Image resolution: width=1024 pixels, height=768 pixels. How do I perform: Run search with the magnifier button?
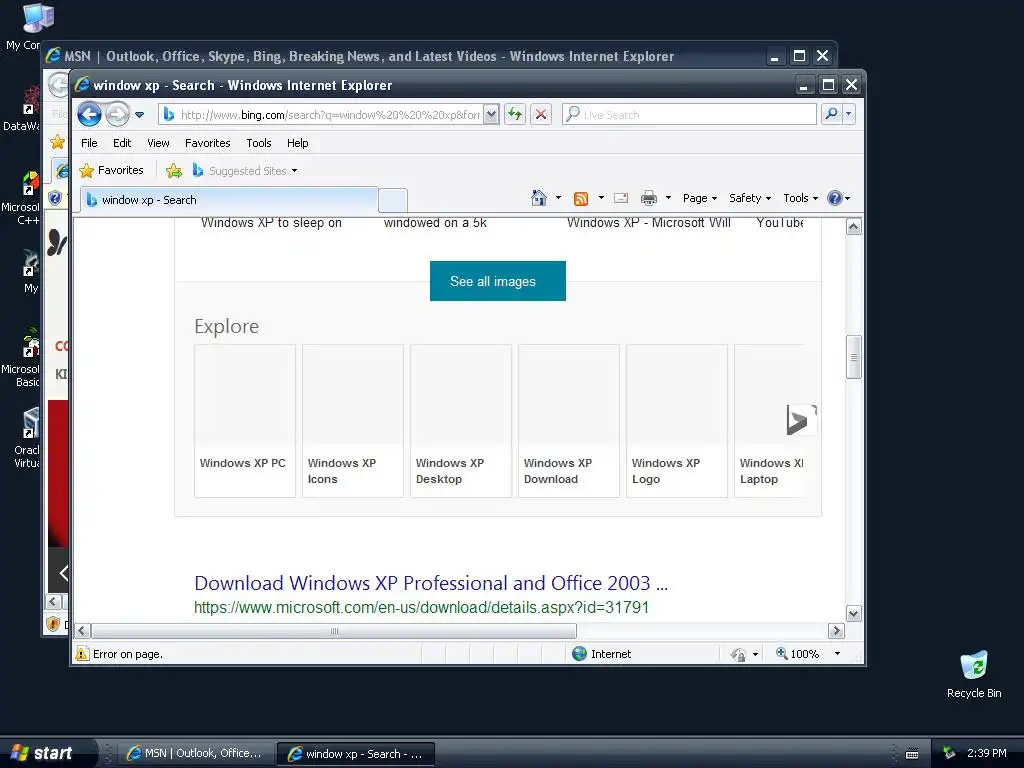point(831,114)
